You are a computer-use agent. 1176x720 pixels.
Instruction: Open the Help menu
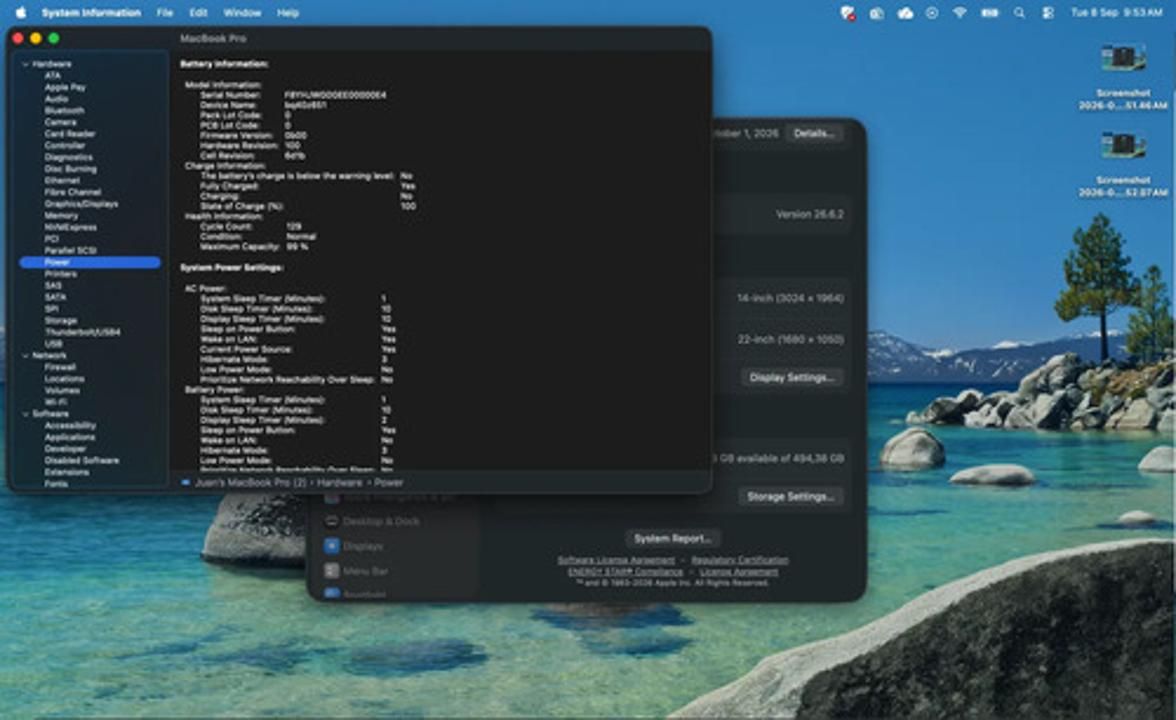click(288, 13)
